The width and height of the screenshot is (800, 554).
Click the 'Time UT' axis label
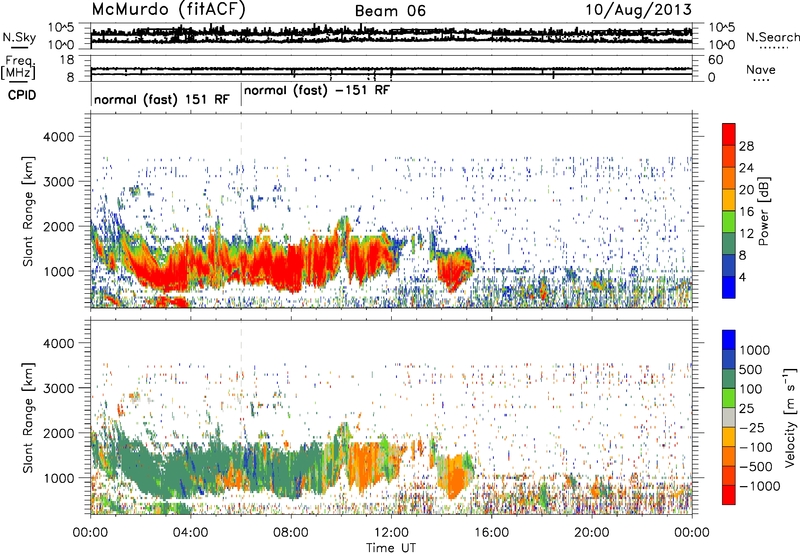coord(391,548)
